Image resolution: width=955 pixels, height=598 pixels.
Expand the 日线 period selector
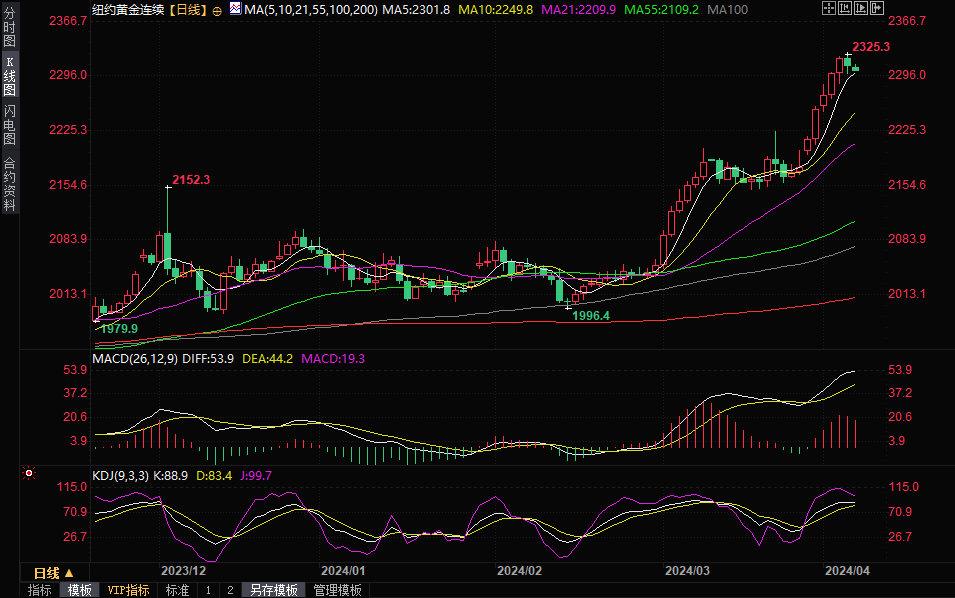tap(53, 573)
